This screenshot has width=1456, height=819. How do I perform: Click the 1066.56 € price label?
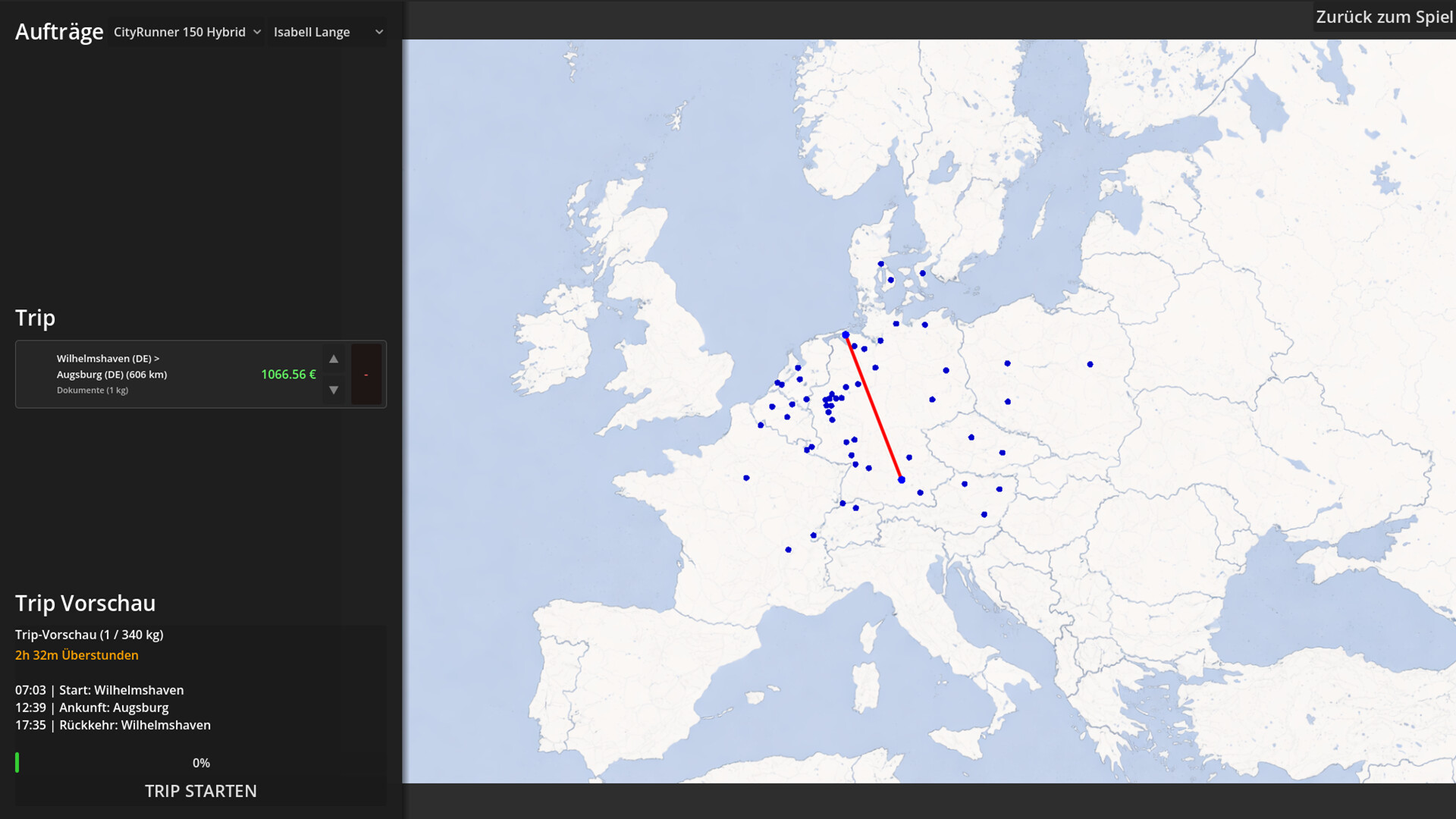click(x=288, y=374)
